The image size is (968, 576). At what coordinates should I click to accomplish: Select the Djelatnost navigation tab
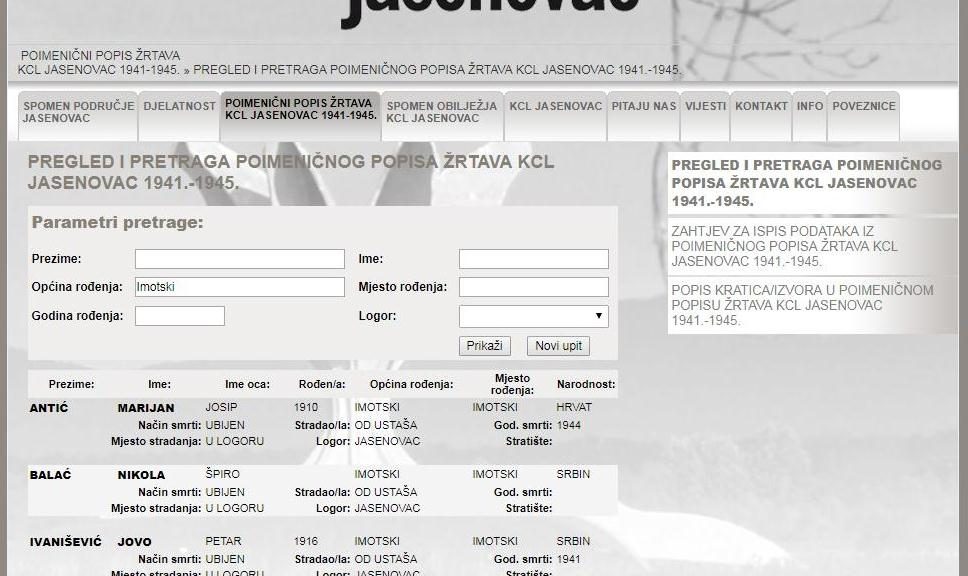179,107
